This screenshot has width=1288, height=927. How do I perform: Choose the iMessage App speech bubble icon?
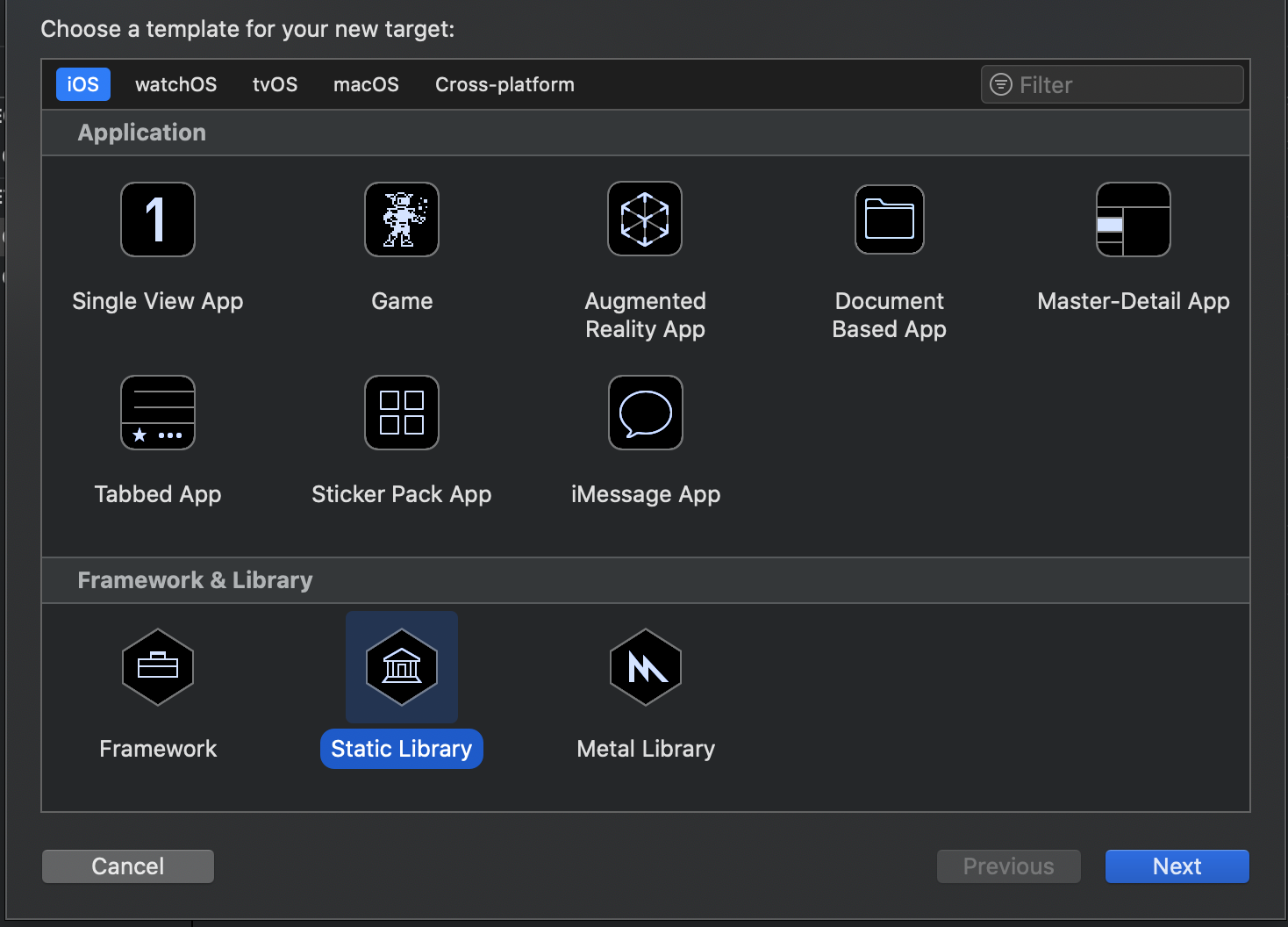click(646, 413)
